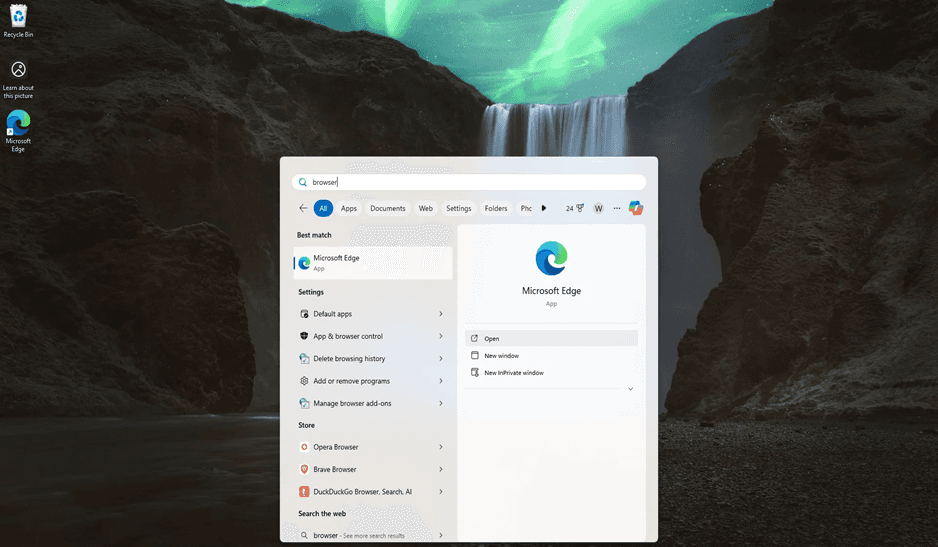Image resolution: width=938 pixels, height=547 pixels.
Task: Click the 'Opera Browser' result text
Action: [x=336, y=447]
